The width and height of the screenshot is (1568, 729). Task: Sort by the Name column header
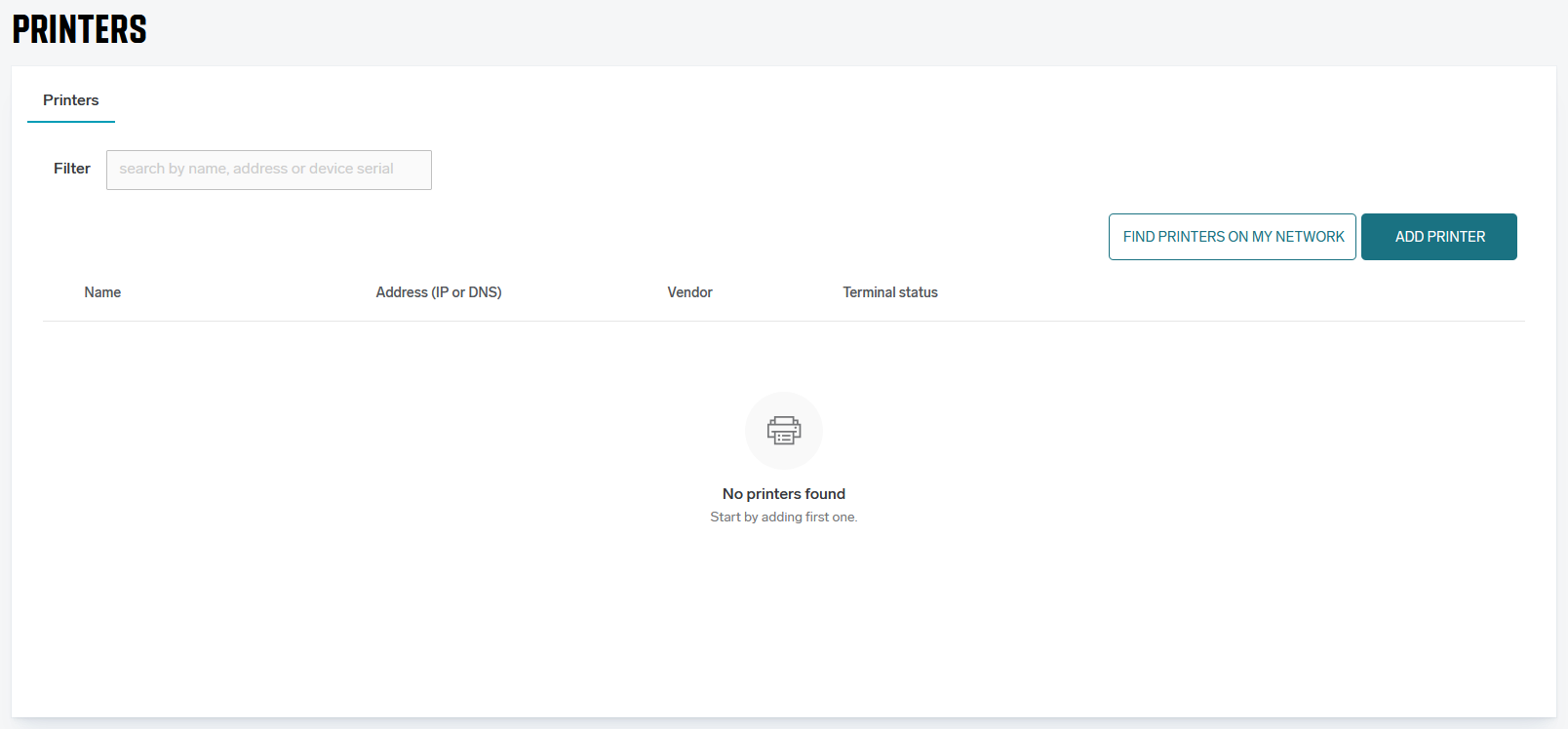(x=102, y=292)
